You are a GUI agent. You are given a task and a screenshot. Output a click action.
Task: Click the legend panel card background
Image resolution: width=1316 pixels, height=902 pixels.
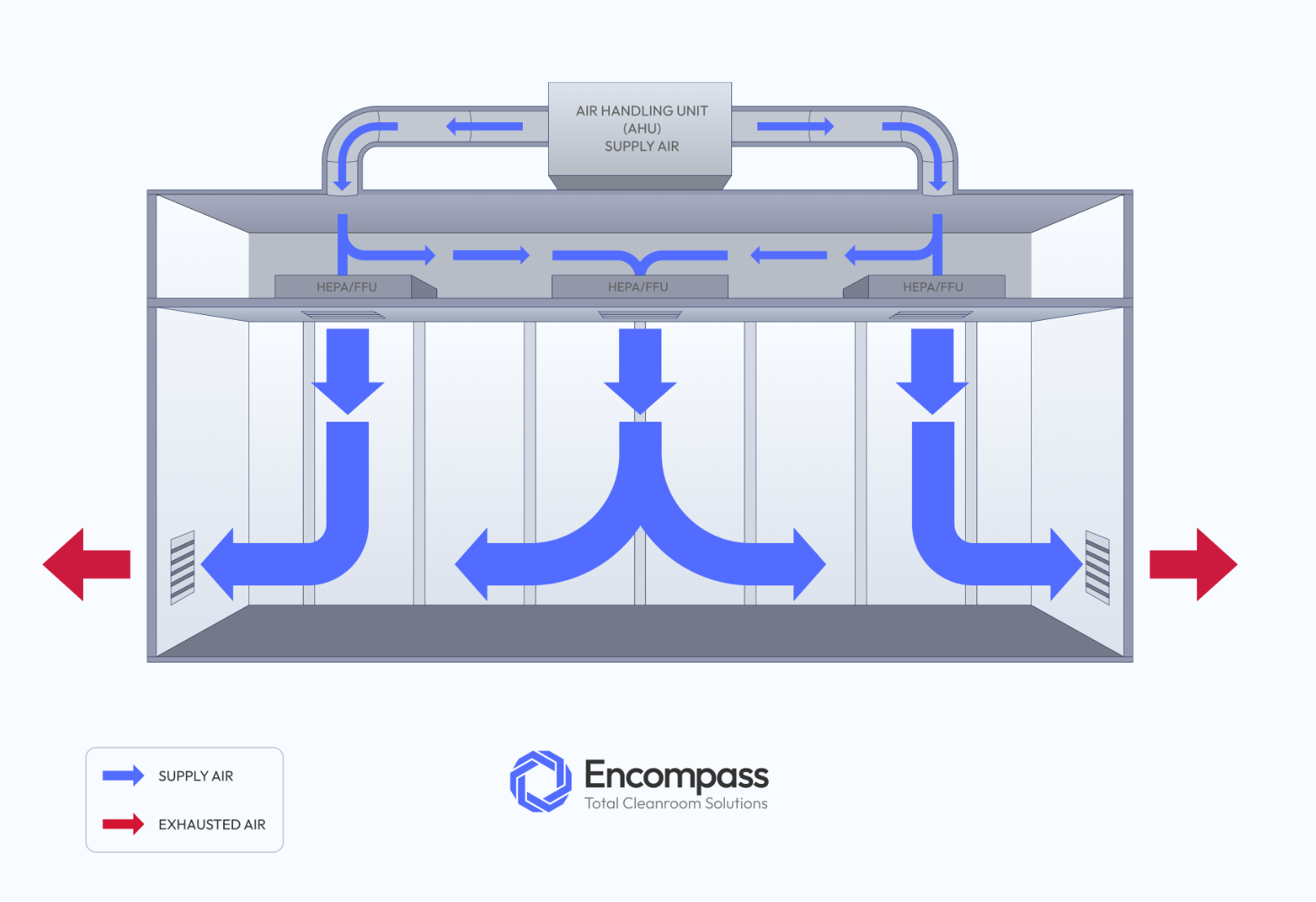[185, 799]
